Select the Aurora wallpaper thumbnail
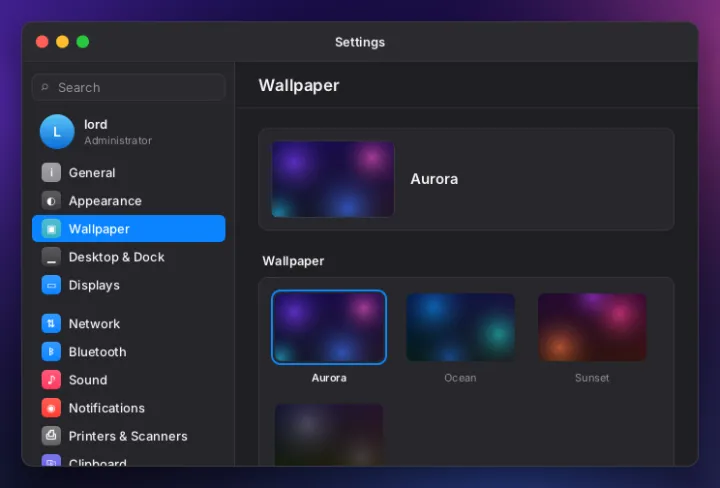This screenshot has width=720, height=488. (x=329, y=327)
